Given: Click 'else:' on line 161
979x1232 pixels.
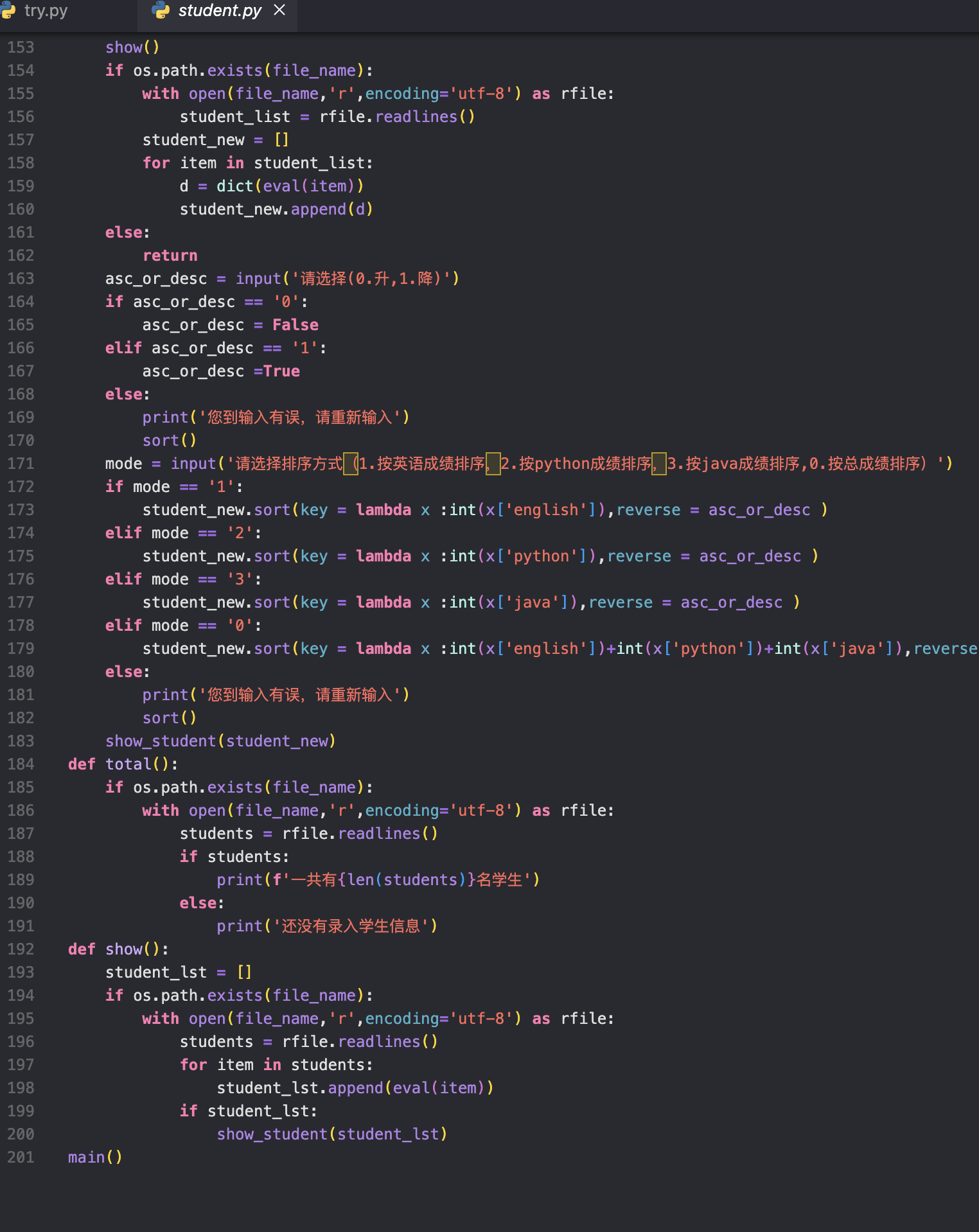Looking at the screenshot, I should 128,233.
